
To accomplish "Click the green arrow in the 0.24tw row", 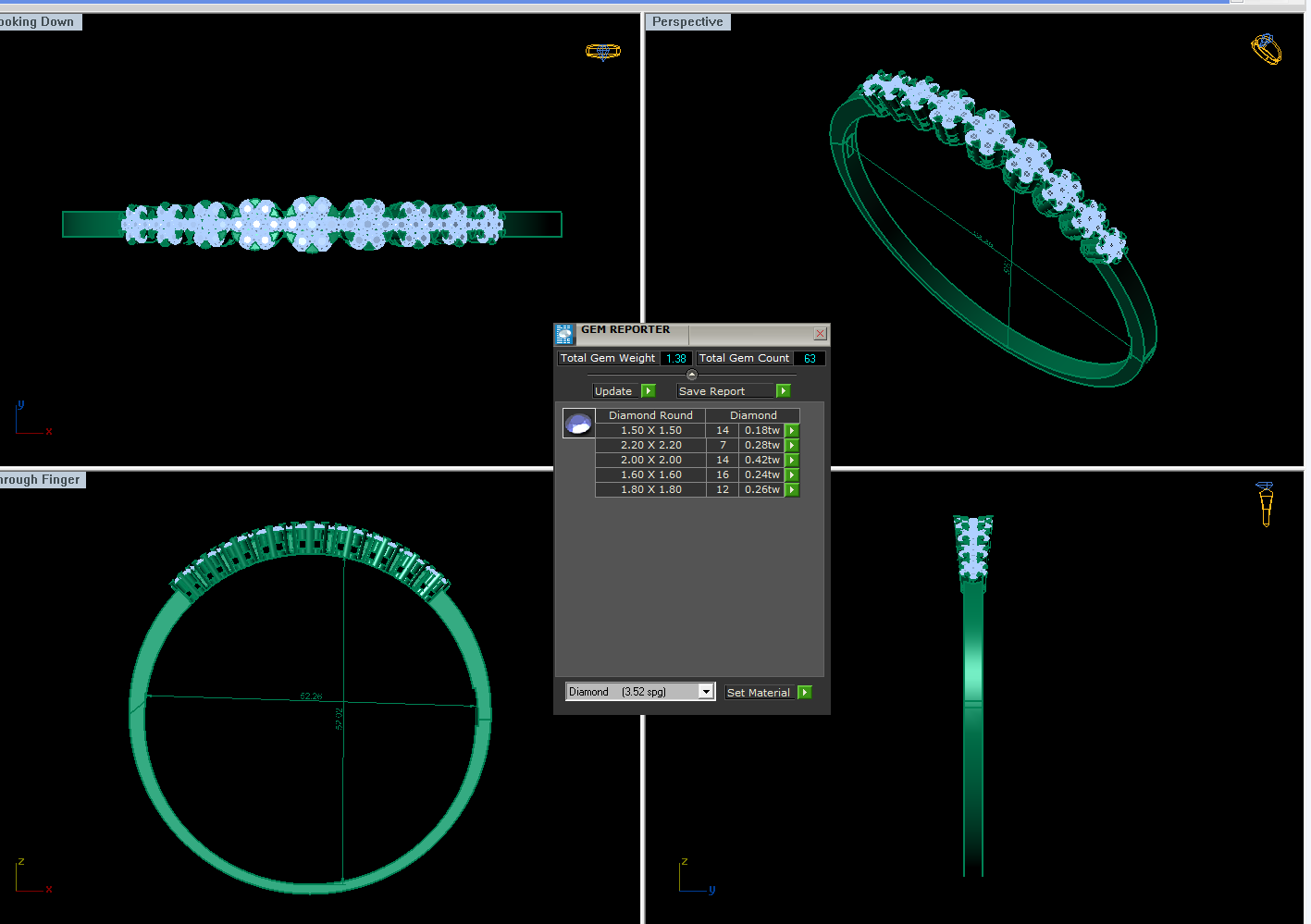I will (x=792, y=475).
